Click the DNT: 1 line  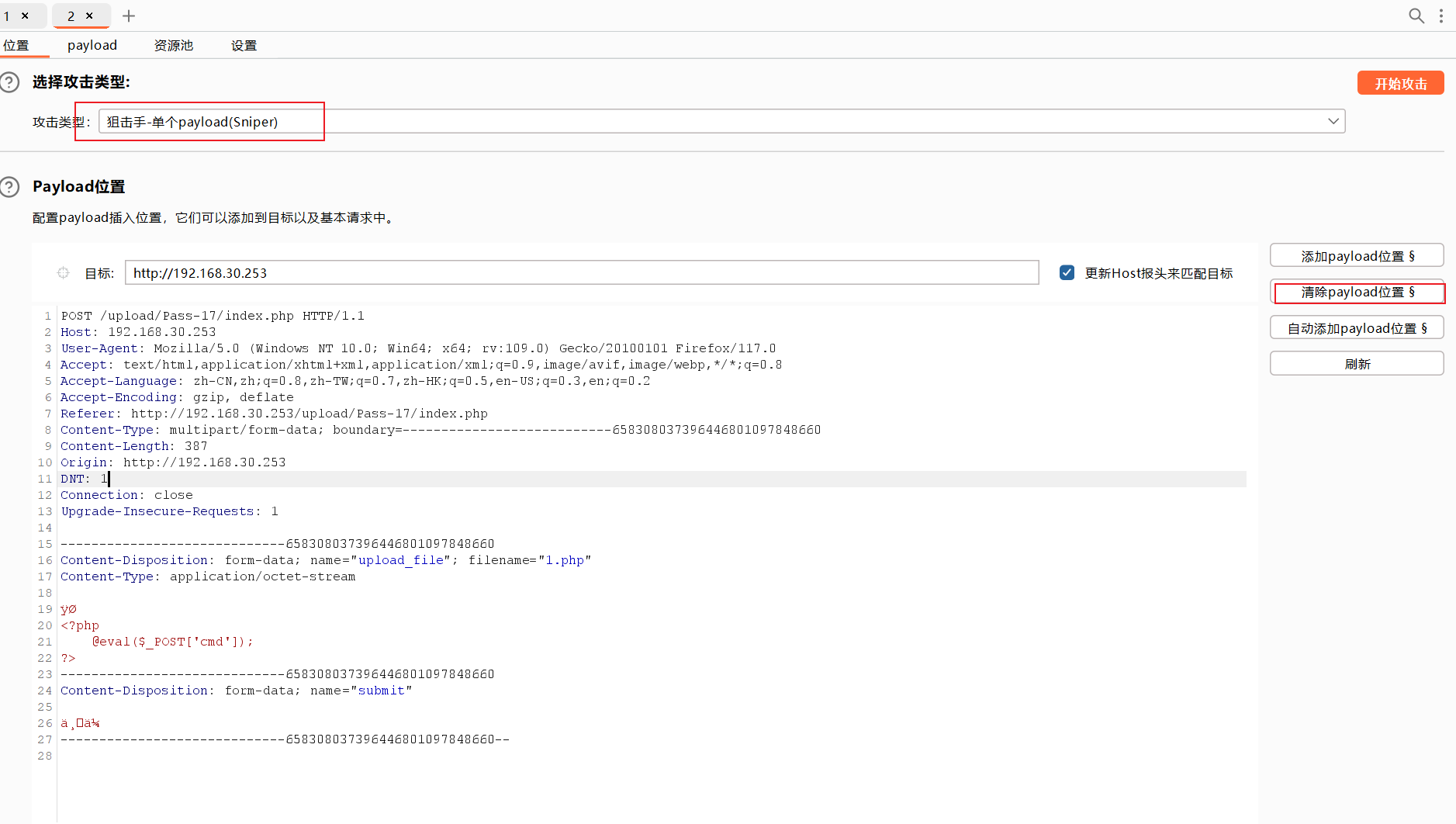pyautogui.click(x=84, y=479)
